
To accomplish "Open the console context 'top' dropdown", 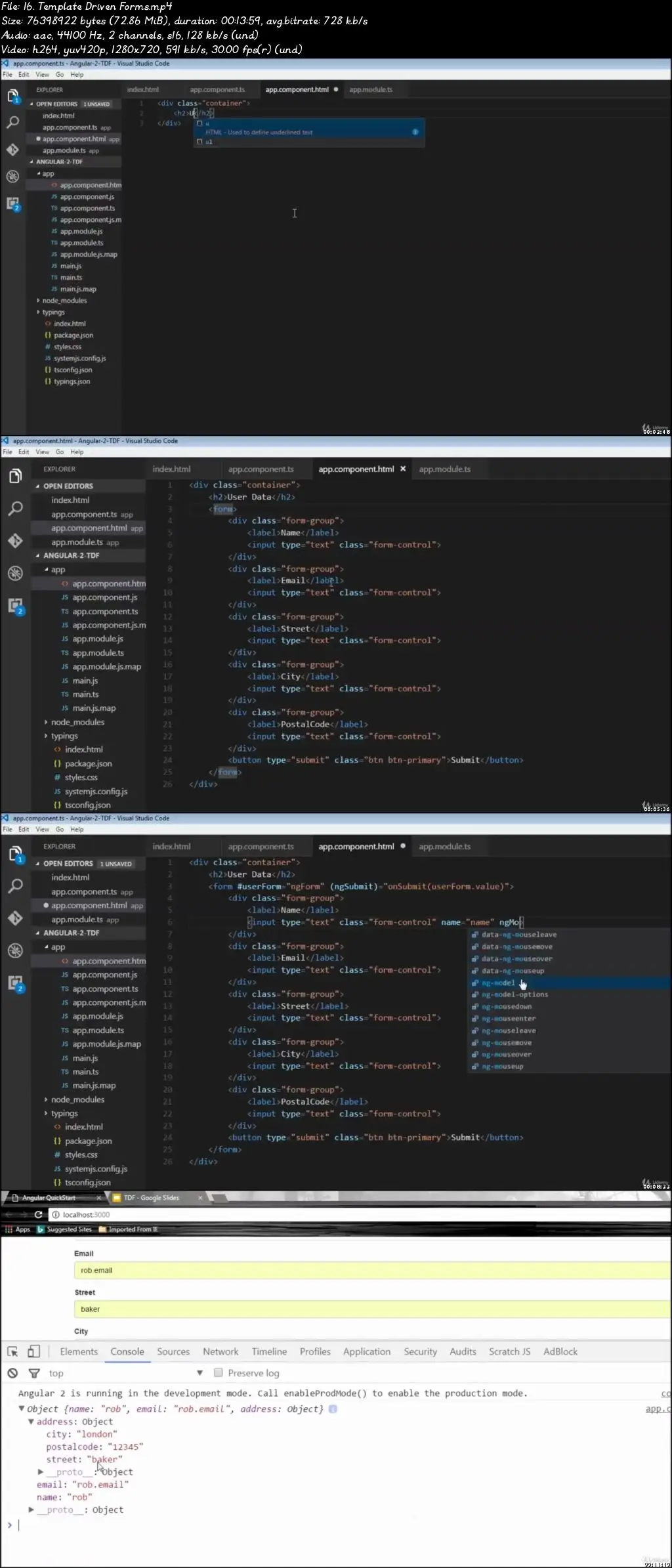I will point(125,1373).
